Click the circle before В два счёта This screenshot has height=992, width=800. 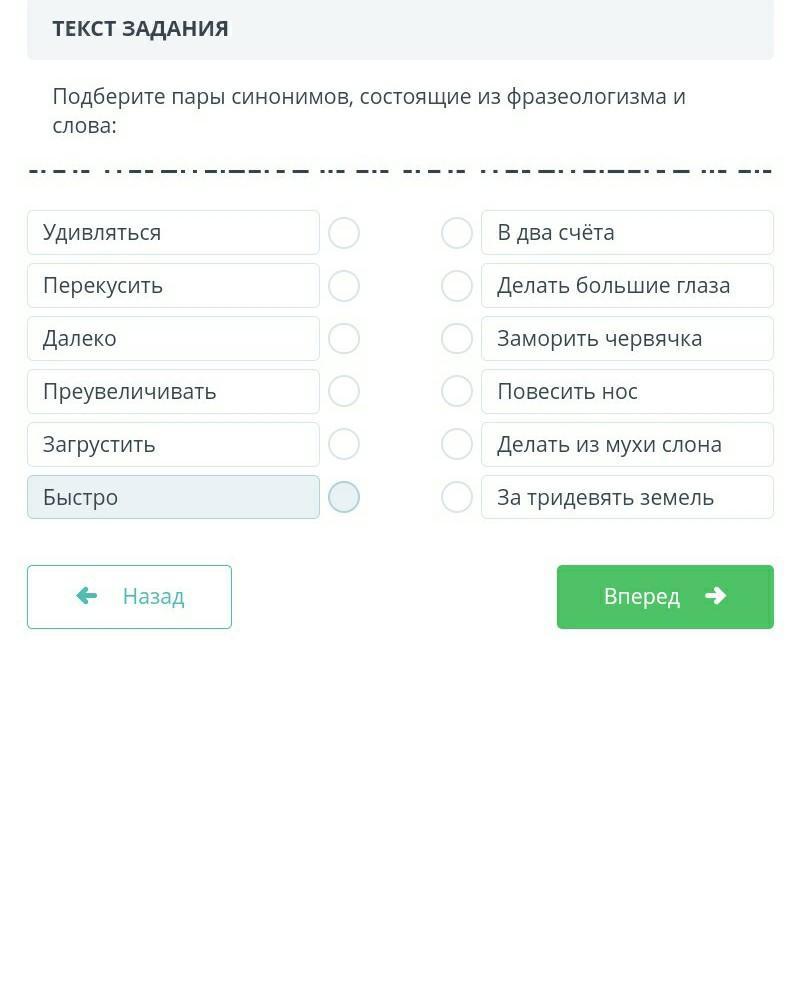(457, 233)
